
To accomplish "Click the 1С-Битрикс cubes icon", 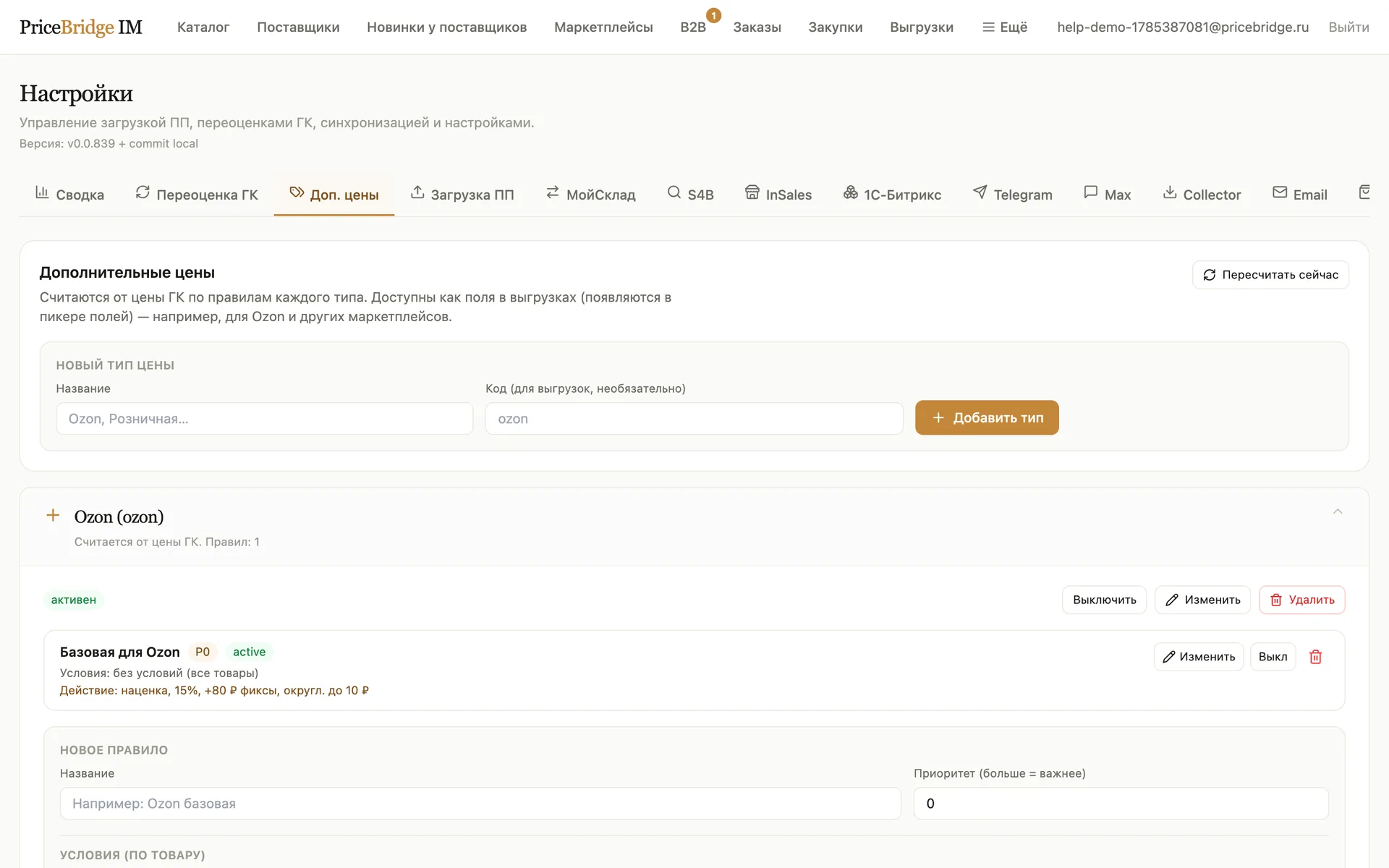I will (851, 192).
